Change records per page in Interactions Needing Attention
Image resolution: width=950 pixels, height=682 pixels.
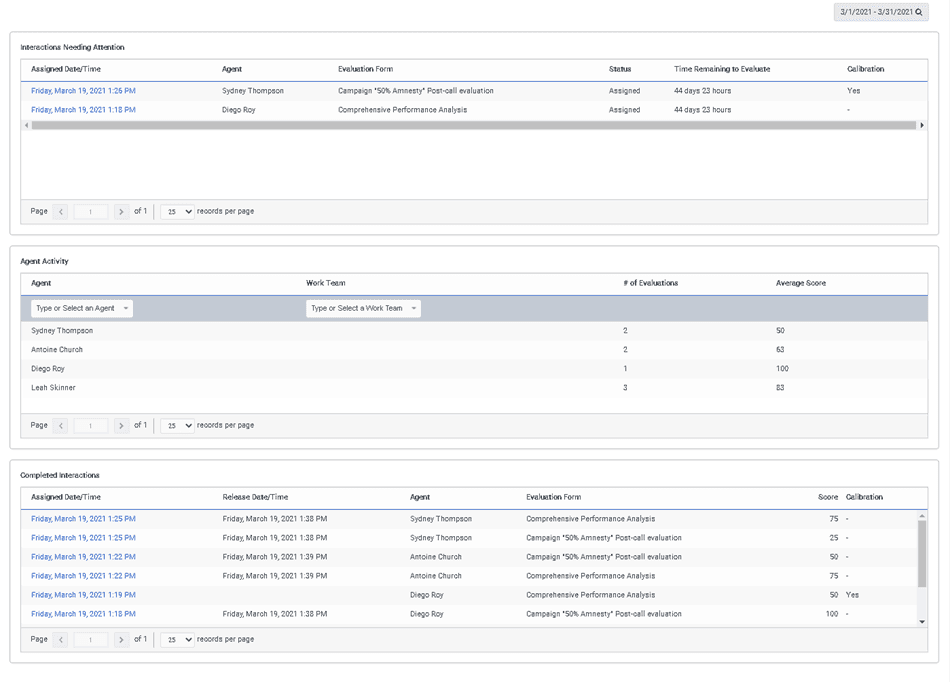[176, 211]
